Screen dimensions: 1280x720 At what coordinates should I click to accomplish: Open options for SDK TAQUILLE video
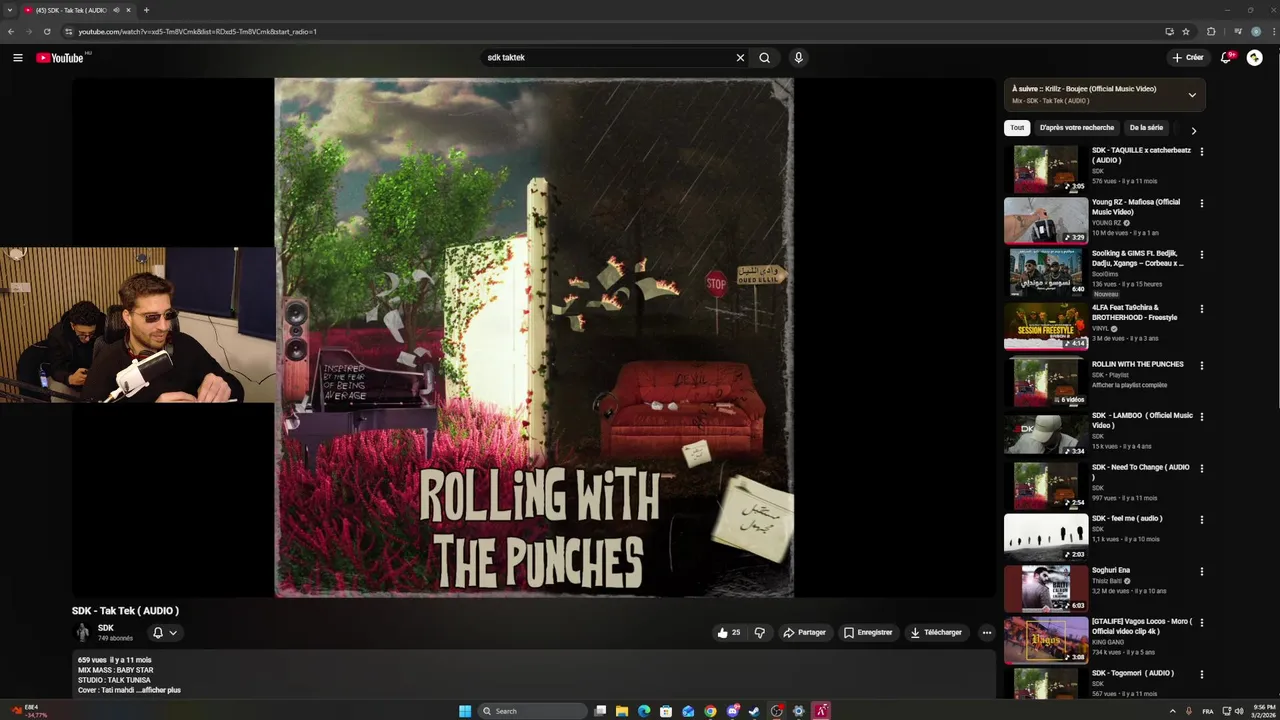point(1202,152)
